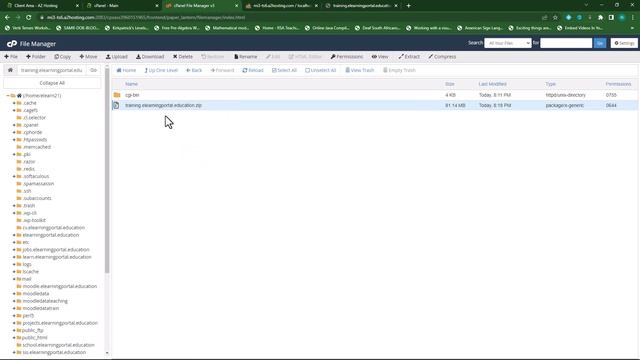
Task: Expand the mail tree folder
Action: coord(14,279)
